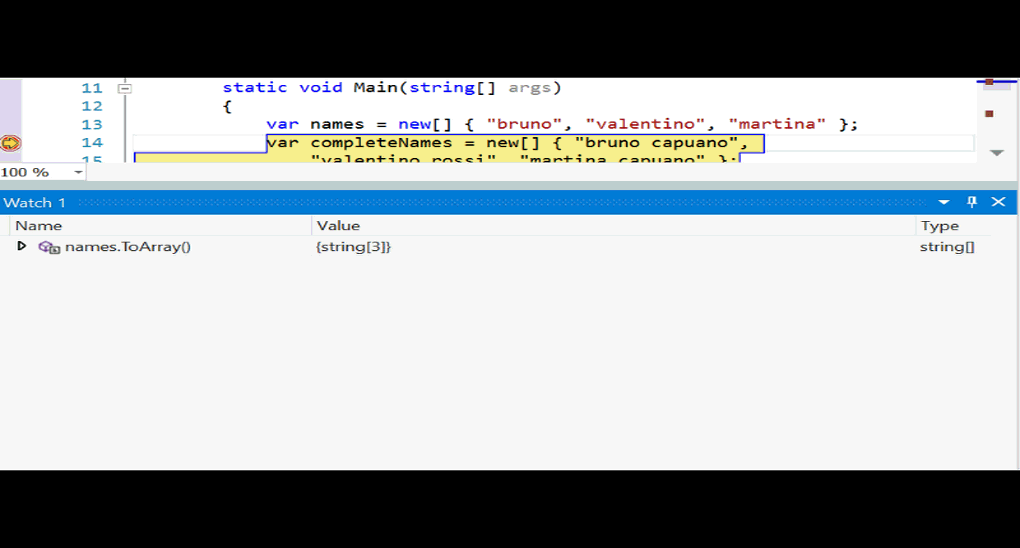
Task: Close the Watch 1 panel
Action: (998, 202)
